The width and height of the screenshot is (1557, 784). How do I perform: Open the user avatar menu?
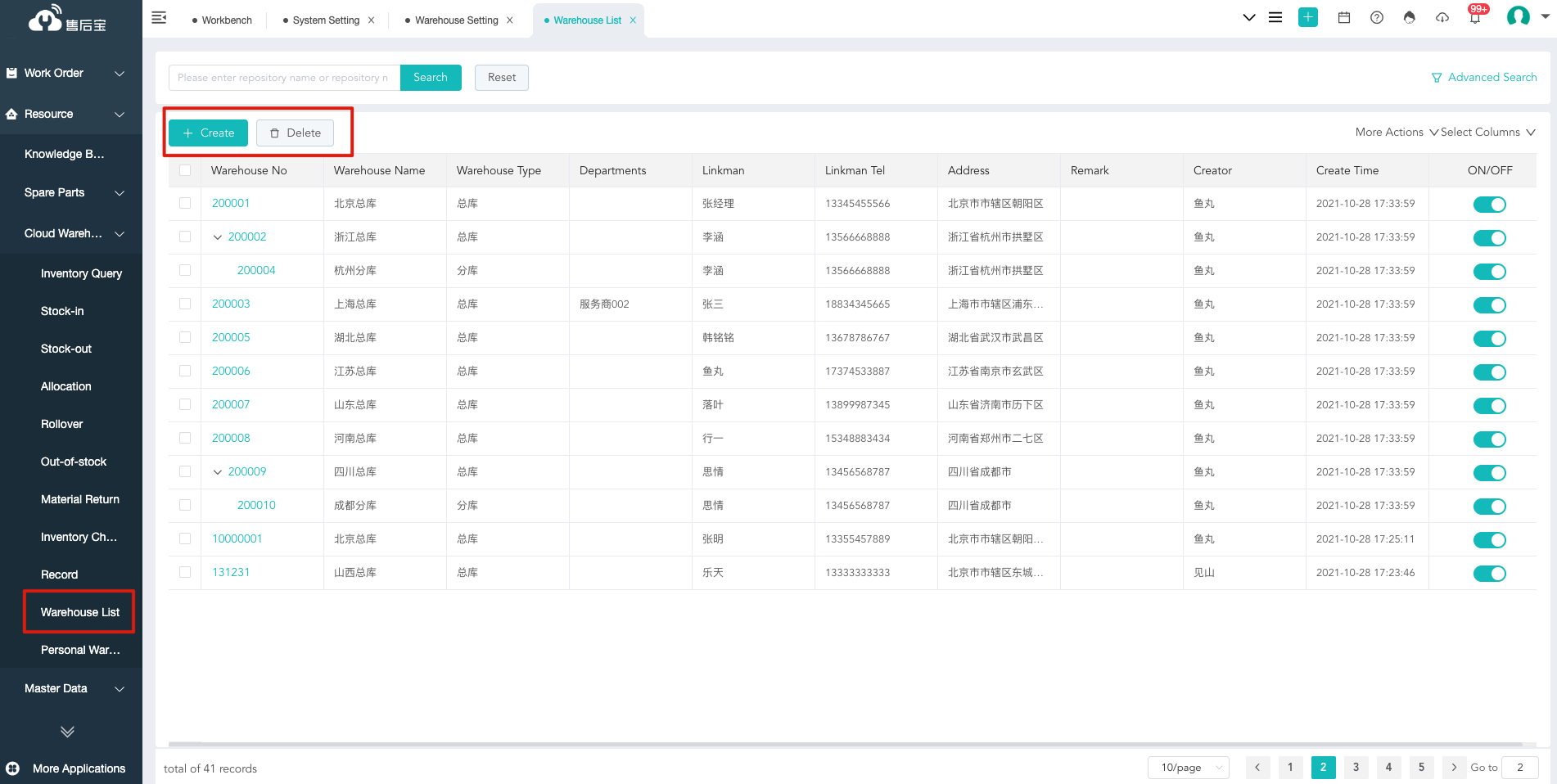[1519, 16]
